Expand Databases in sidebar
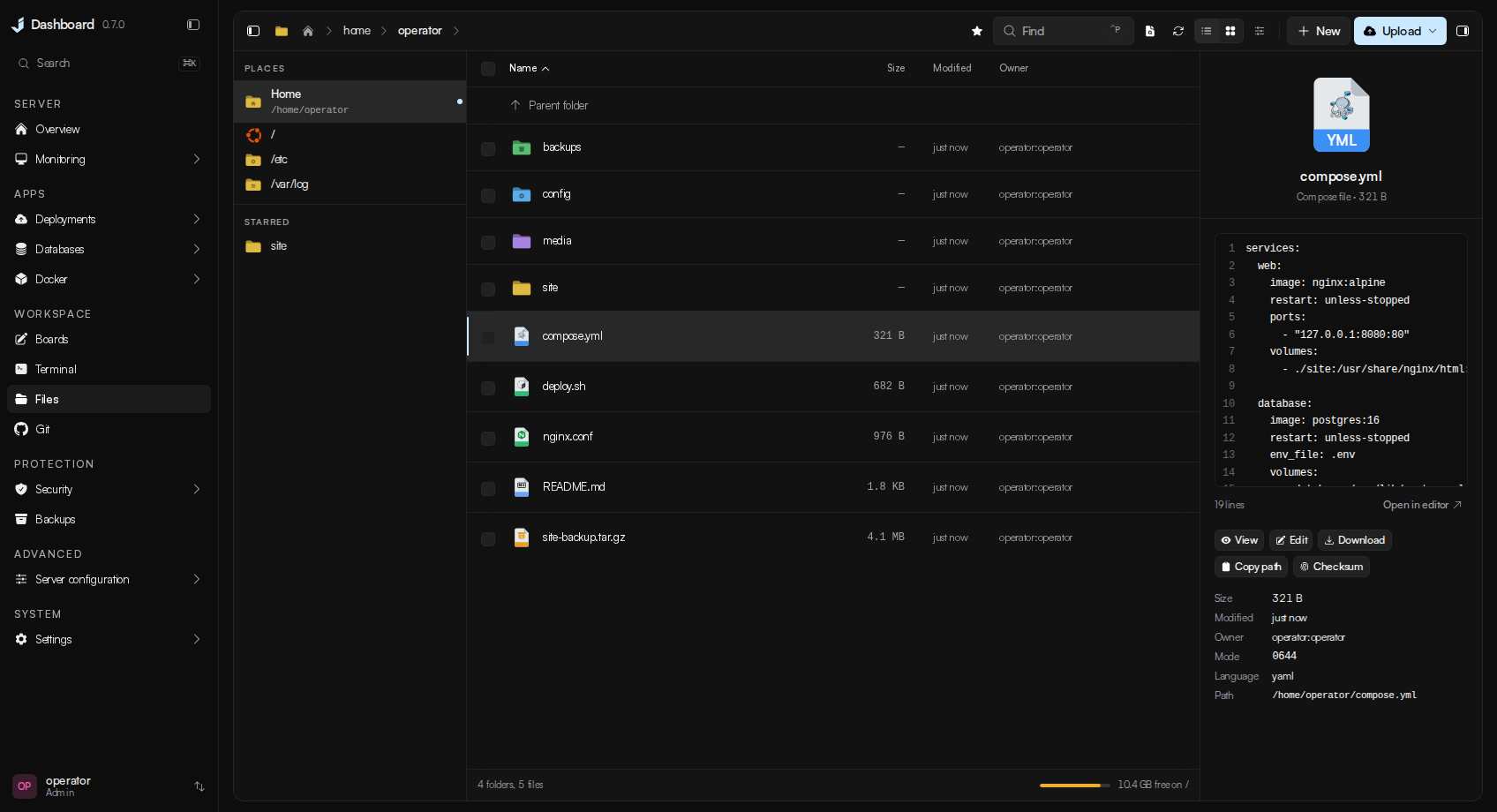The width and height of the screenshot is (1497, 812). (197, 249)
